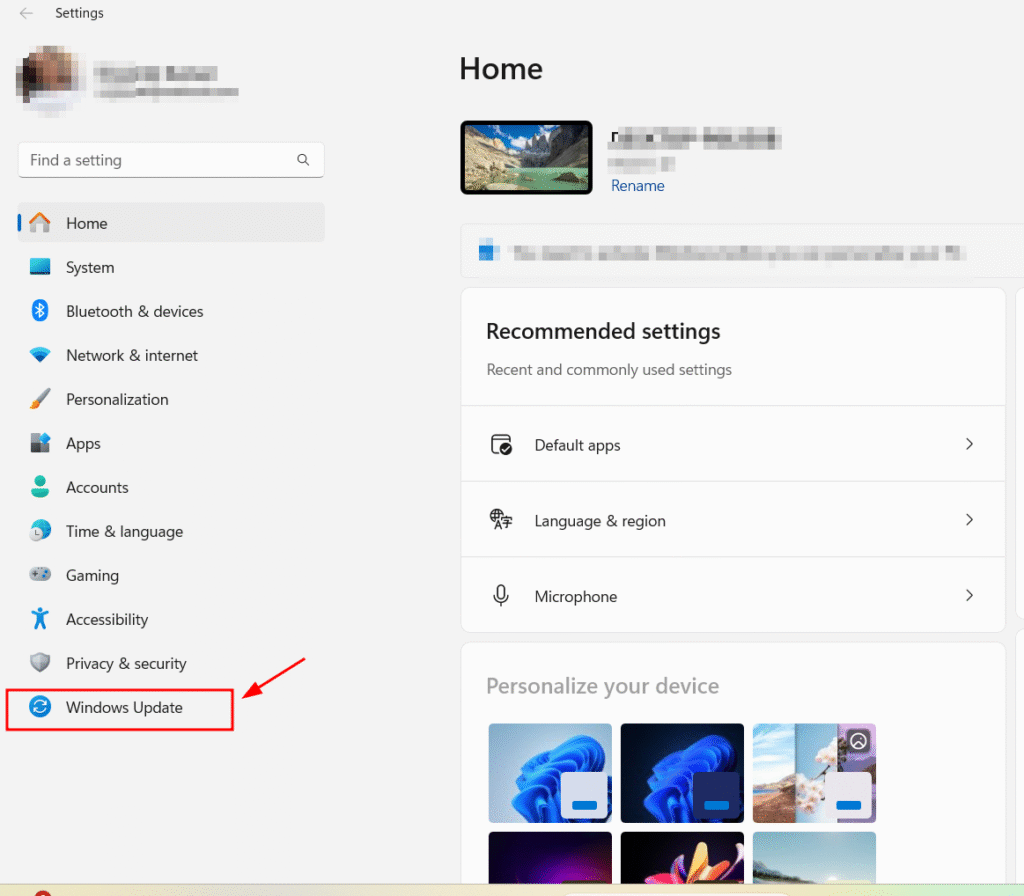Focus the Find a setting search box

coord(171,160)
